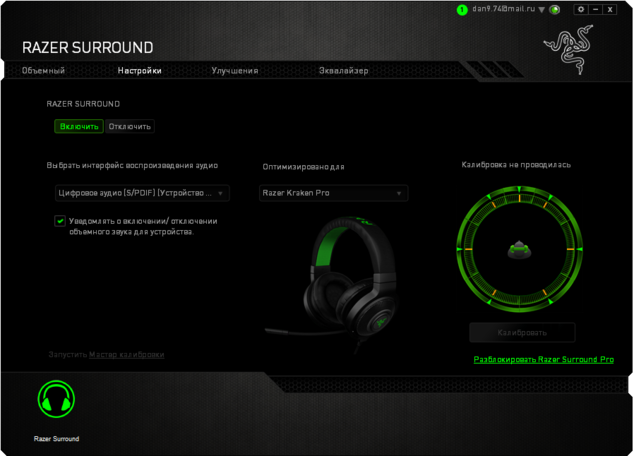634x456 pixels.
Task: Close the Razer Surround window
Action: pyautogui.click(x=610, y=9)
